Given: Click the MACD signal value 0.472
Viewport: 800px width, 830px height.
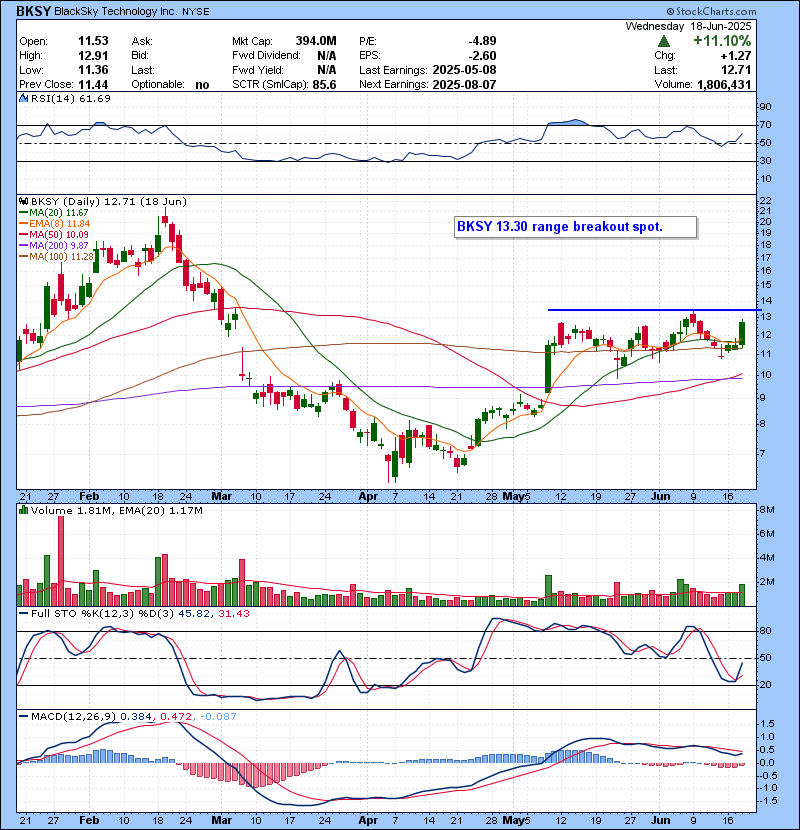Looking at the screenshot, I should point(176,717).
